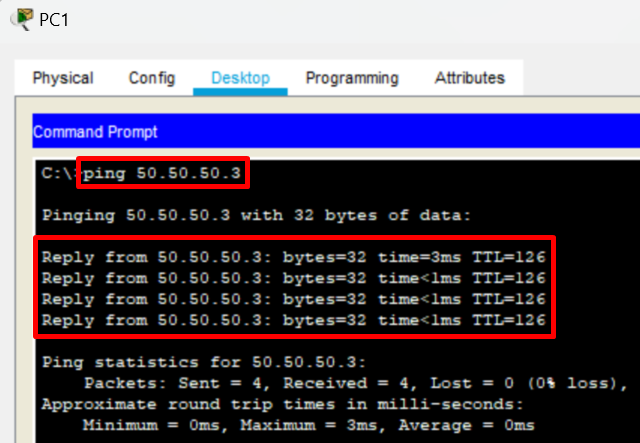Select the Desktop tab

[x=240, y=78]
